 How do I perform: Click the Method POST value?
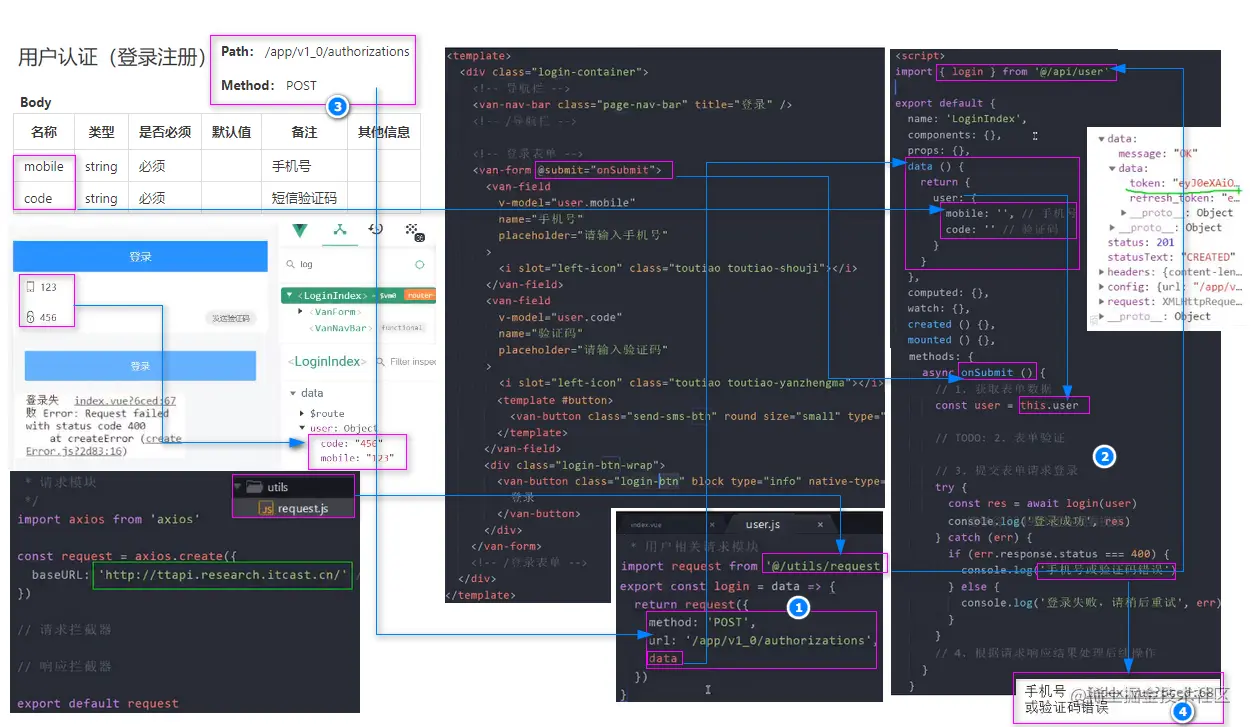point(301,85)
